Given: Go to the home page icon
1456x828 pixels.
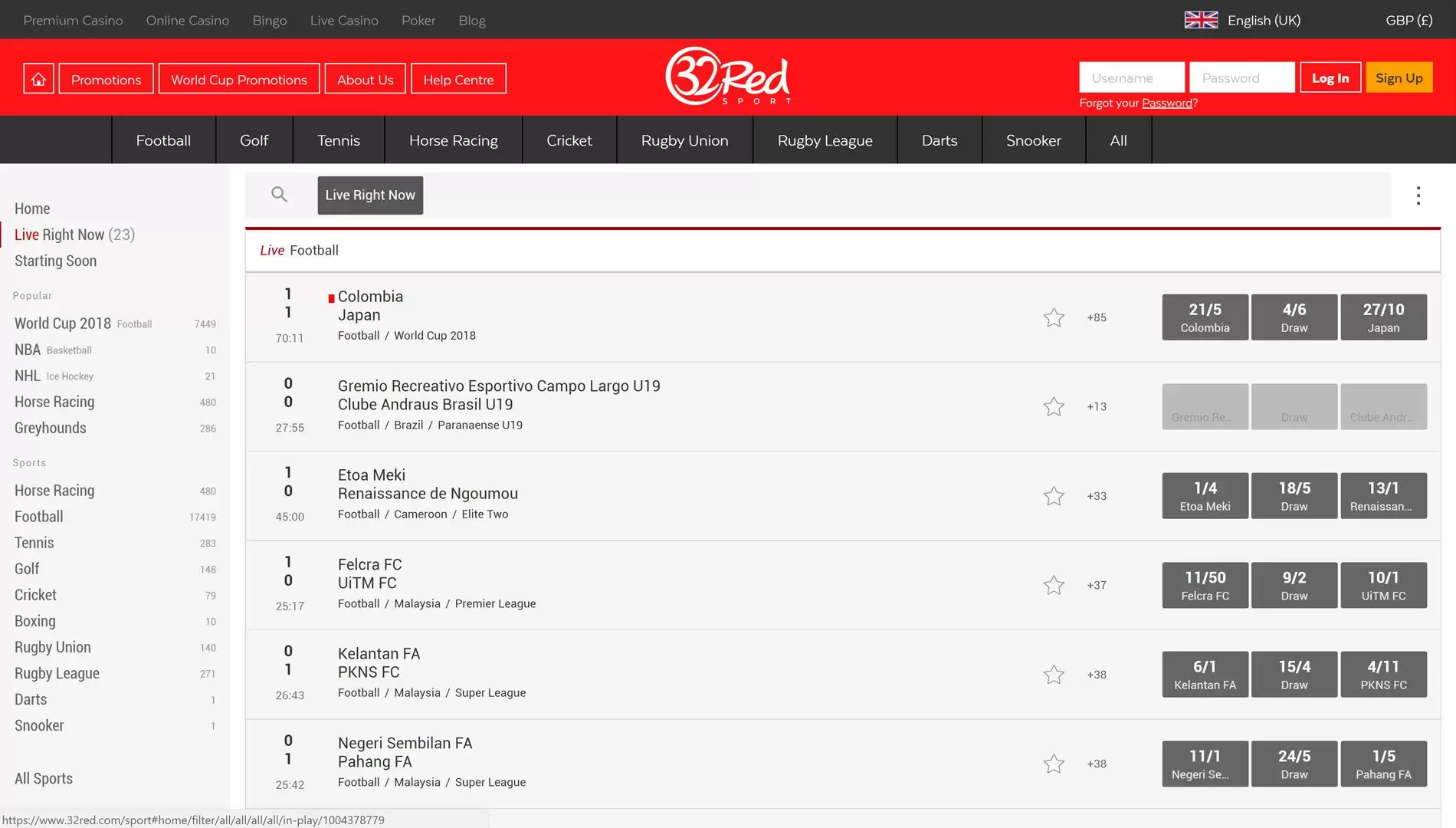Looking at the screenshot, I should click(x=38, y=79).
